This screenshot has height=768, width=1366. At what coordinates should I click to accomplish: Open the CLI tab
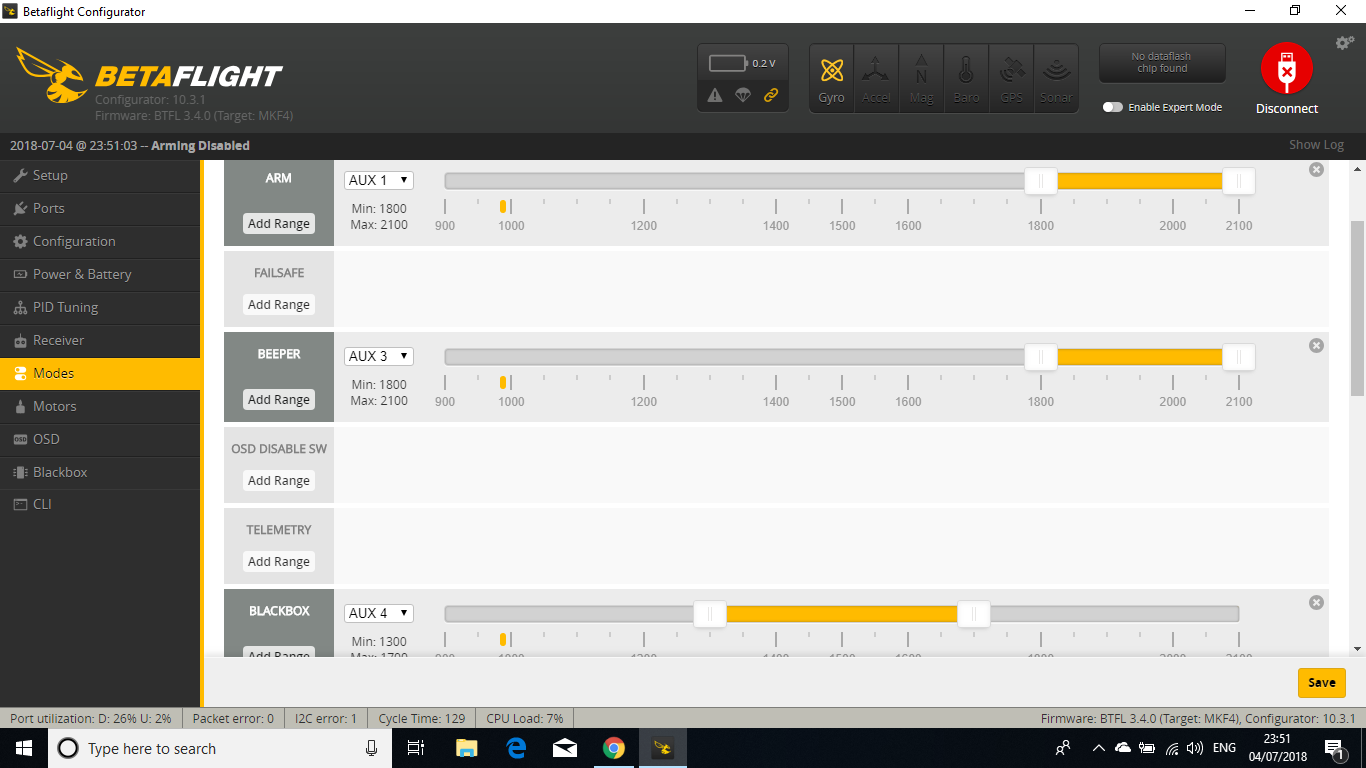tap(100, 504)
